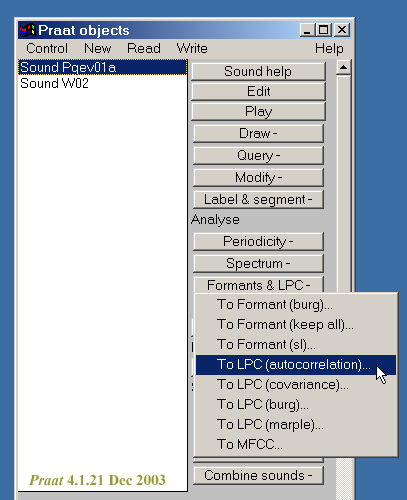Expand the Draw submenu button

pos(258,133)
